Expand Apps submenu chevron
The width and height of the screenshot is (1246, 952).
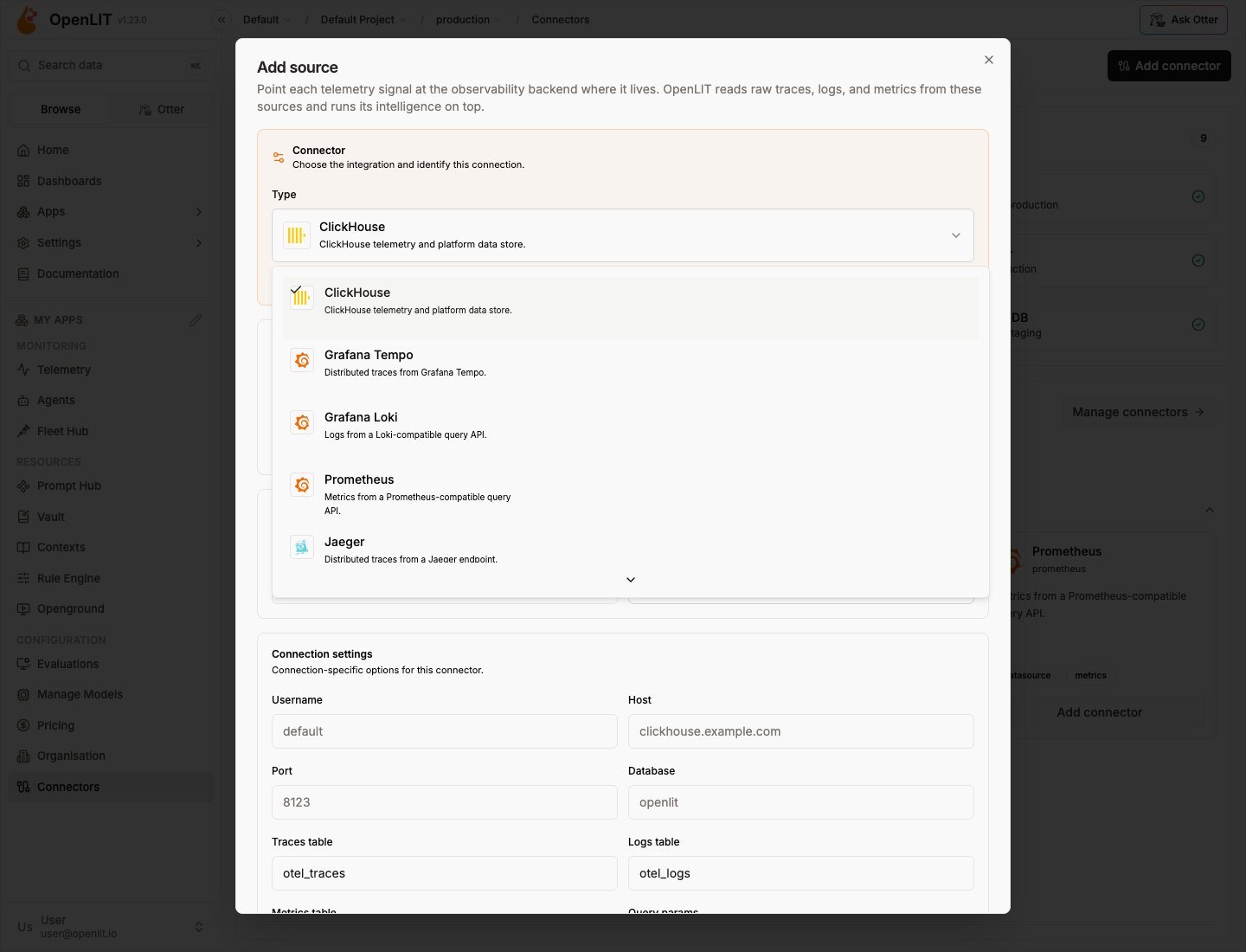(x=199, y=212)
